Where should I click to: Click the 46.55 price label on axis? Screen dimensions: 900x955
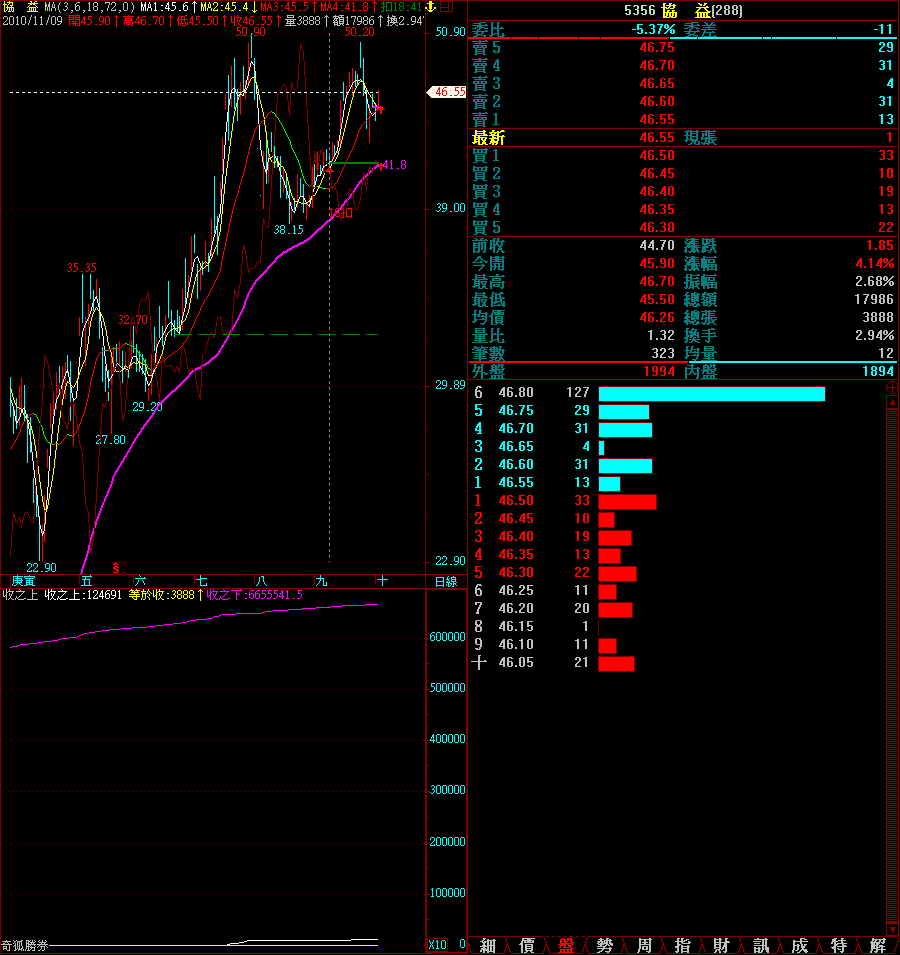[449, 92]
